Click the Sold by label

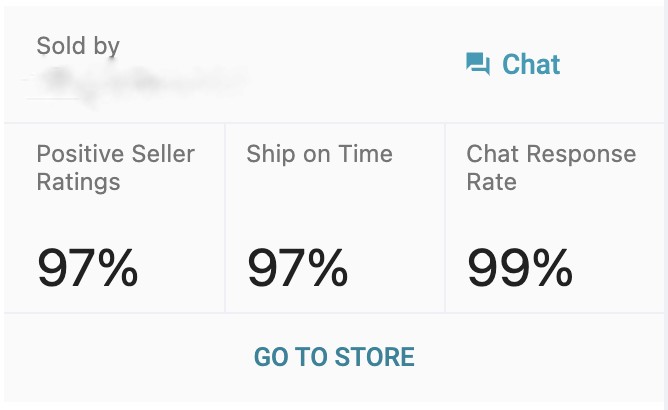(x=78, y=46)
